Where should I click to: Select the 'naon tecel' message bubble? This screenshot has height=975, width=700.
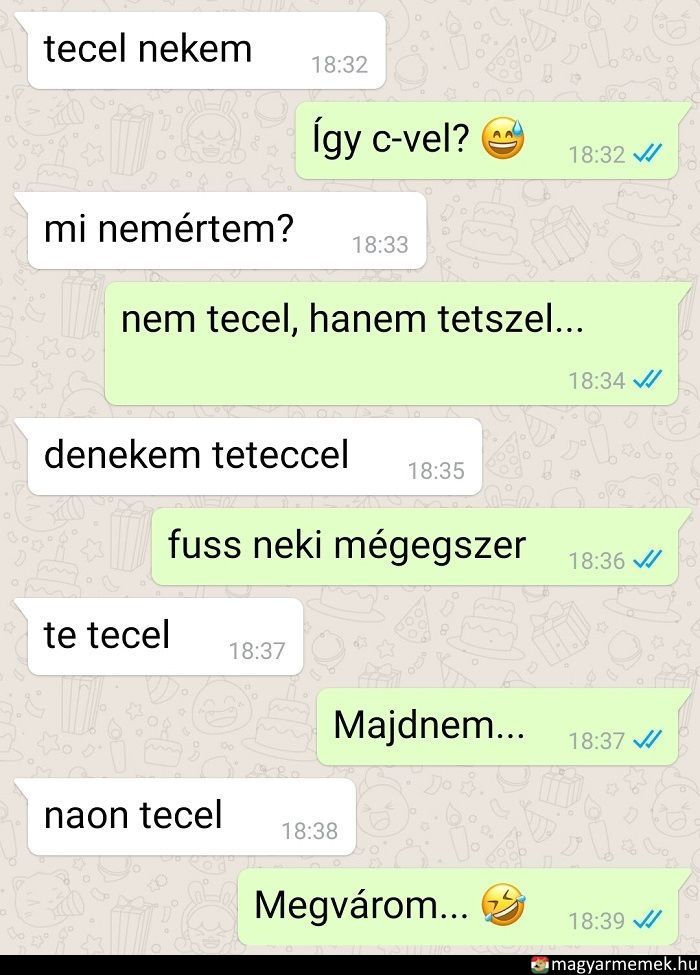tap(191, 816)
